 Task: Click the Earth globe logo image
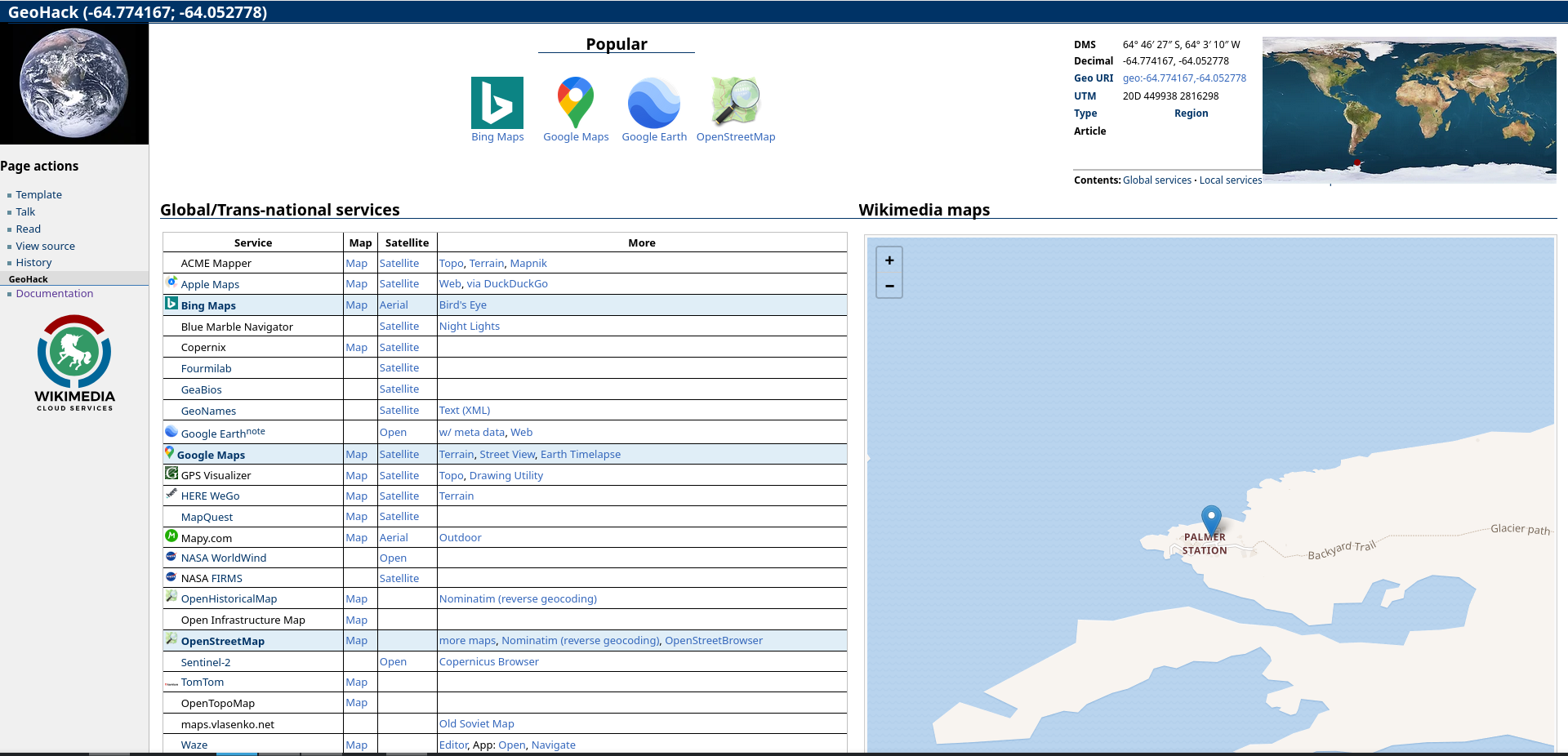pos(74,83)
